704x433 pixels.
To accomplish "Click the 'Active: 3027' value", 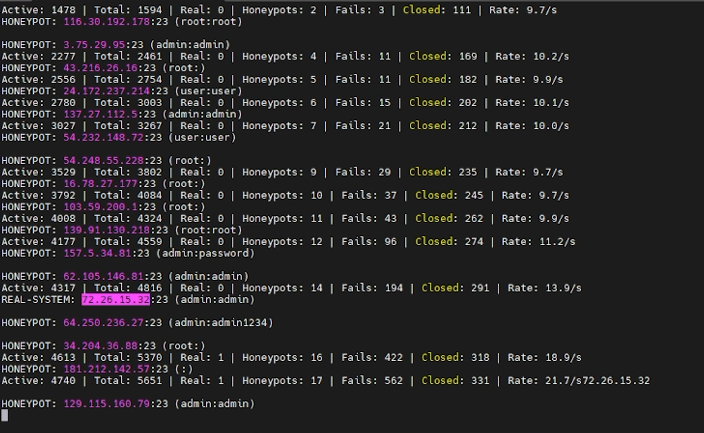I will 39,126.
